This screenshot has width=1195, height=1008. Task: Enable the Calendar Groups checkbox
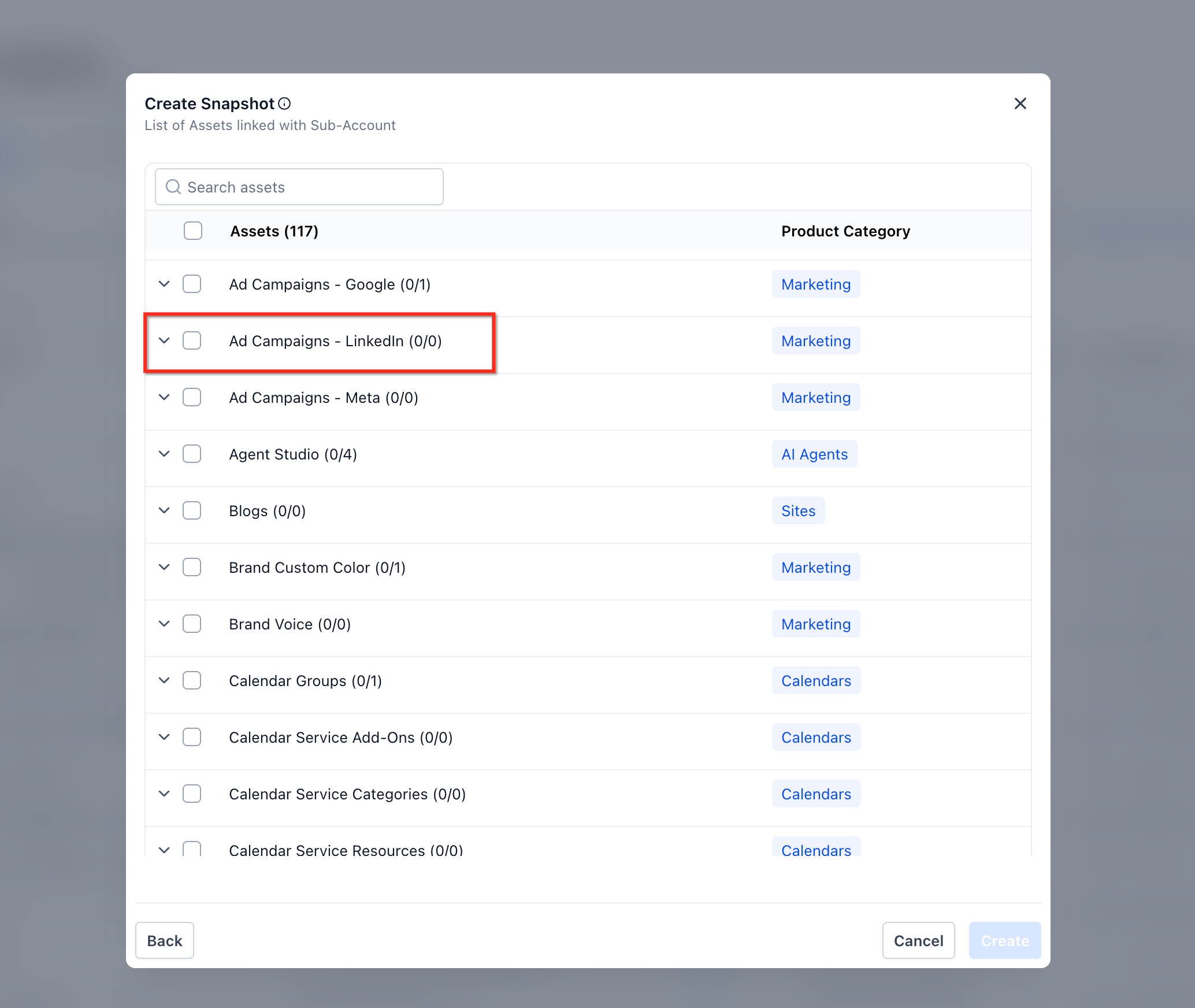[x=192, y=680]
